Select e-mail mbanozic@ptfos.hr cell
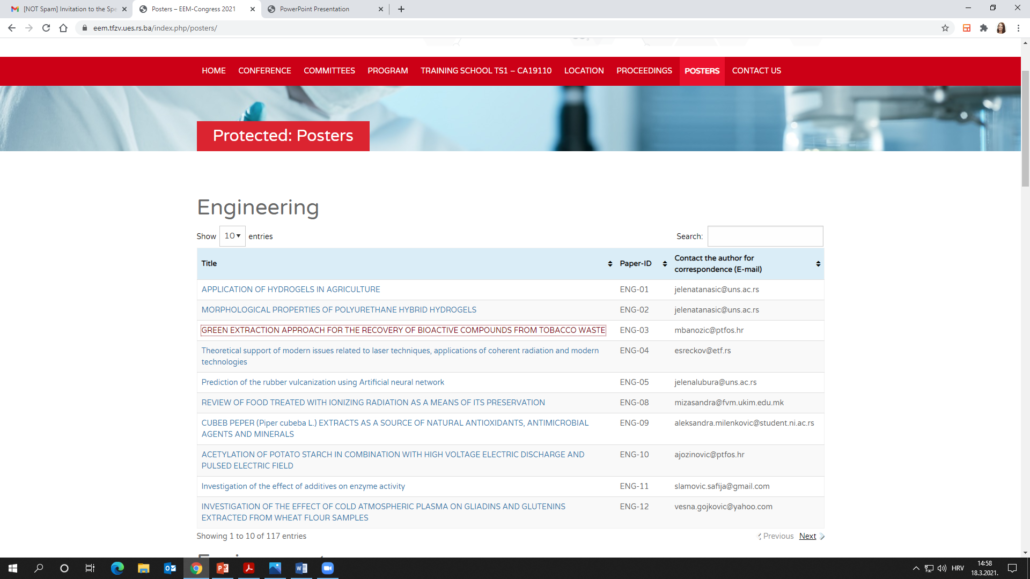Viewport: 1030px width, 579px height. point(709,330)
